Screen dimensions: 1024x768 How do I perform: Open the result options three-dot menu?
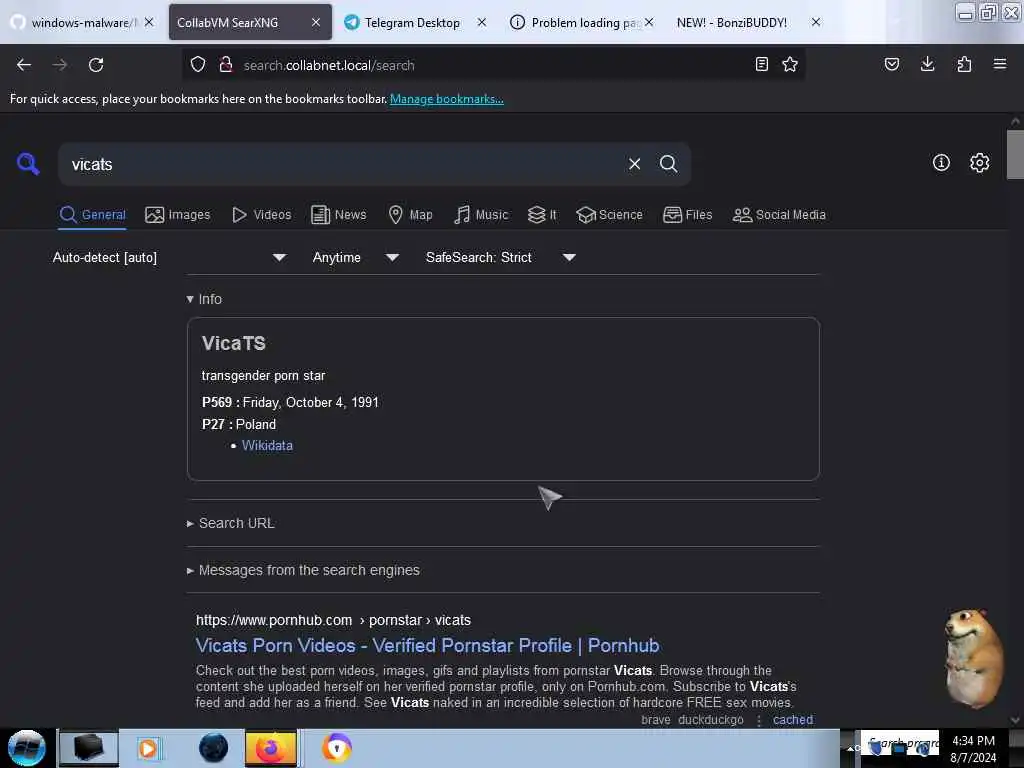point(758,720)
